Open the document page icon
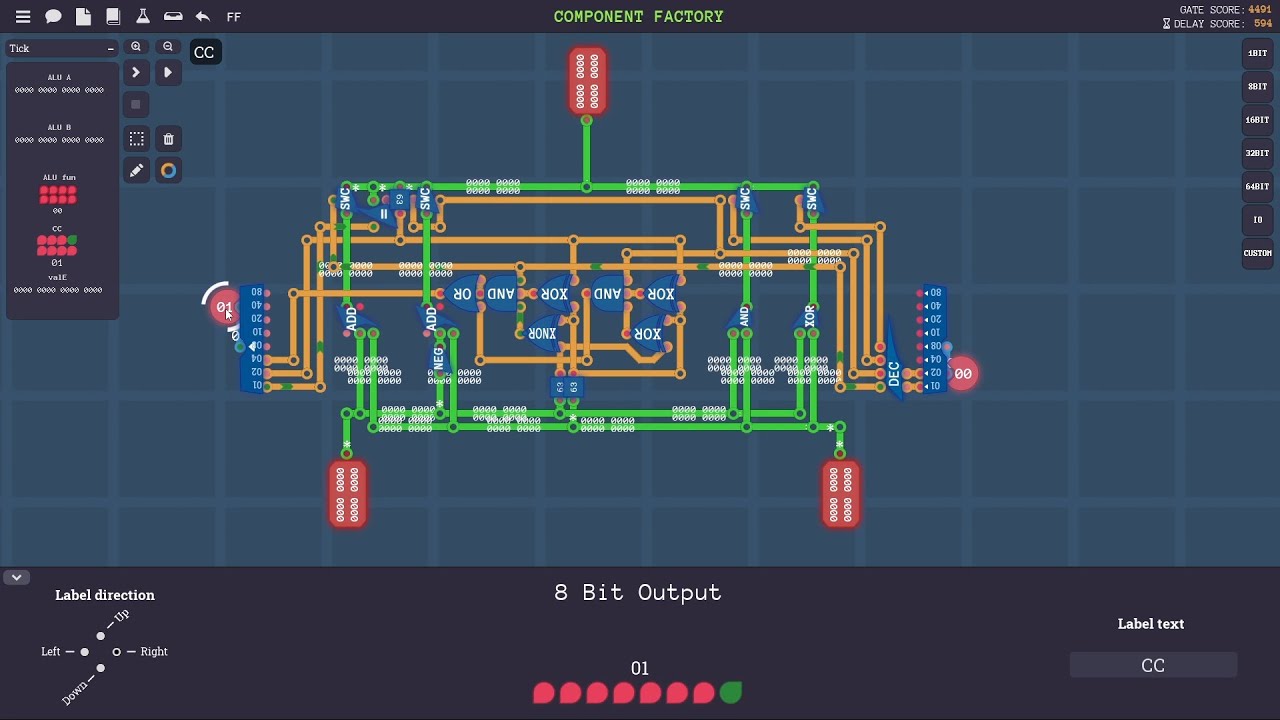Screen dimensions: 1280x720 click(x=83, y=17)
